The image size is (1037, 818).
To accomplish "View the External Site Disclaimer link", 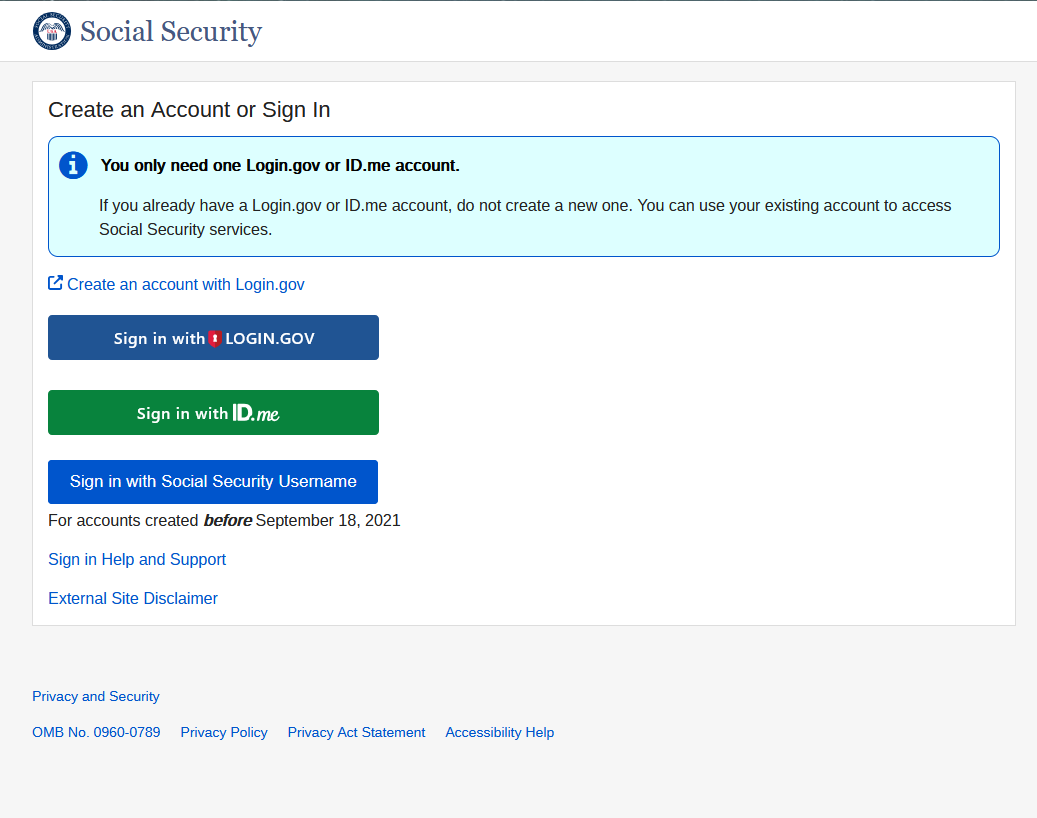I will (x=133, y=598).
